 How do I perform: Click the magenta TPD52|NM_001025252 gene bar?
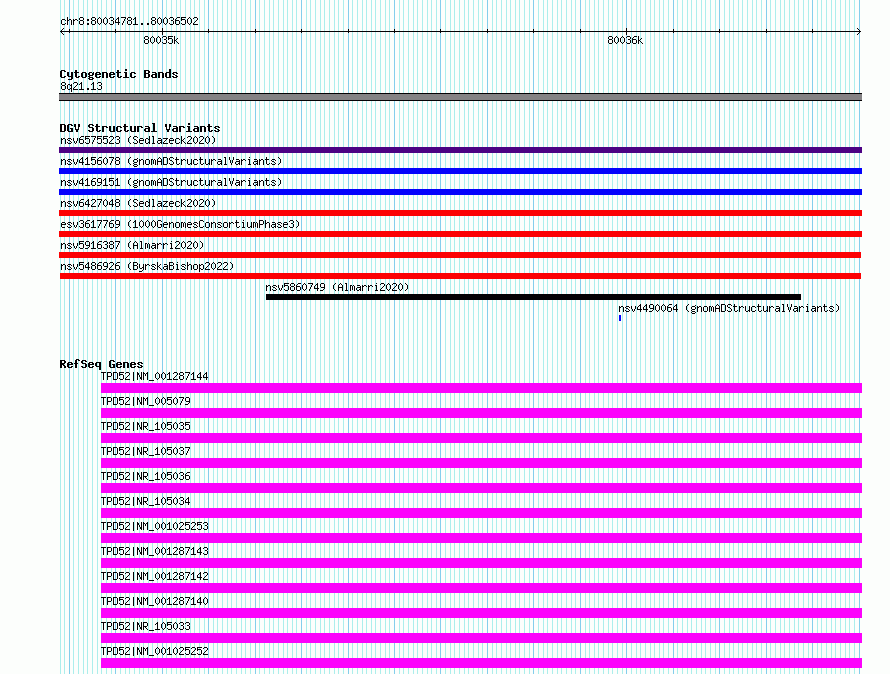coord(481,663)
